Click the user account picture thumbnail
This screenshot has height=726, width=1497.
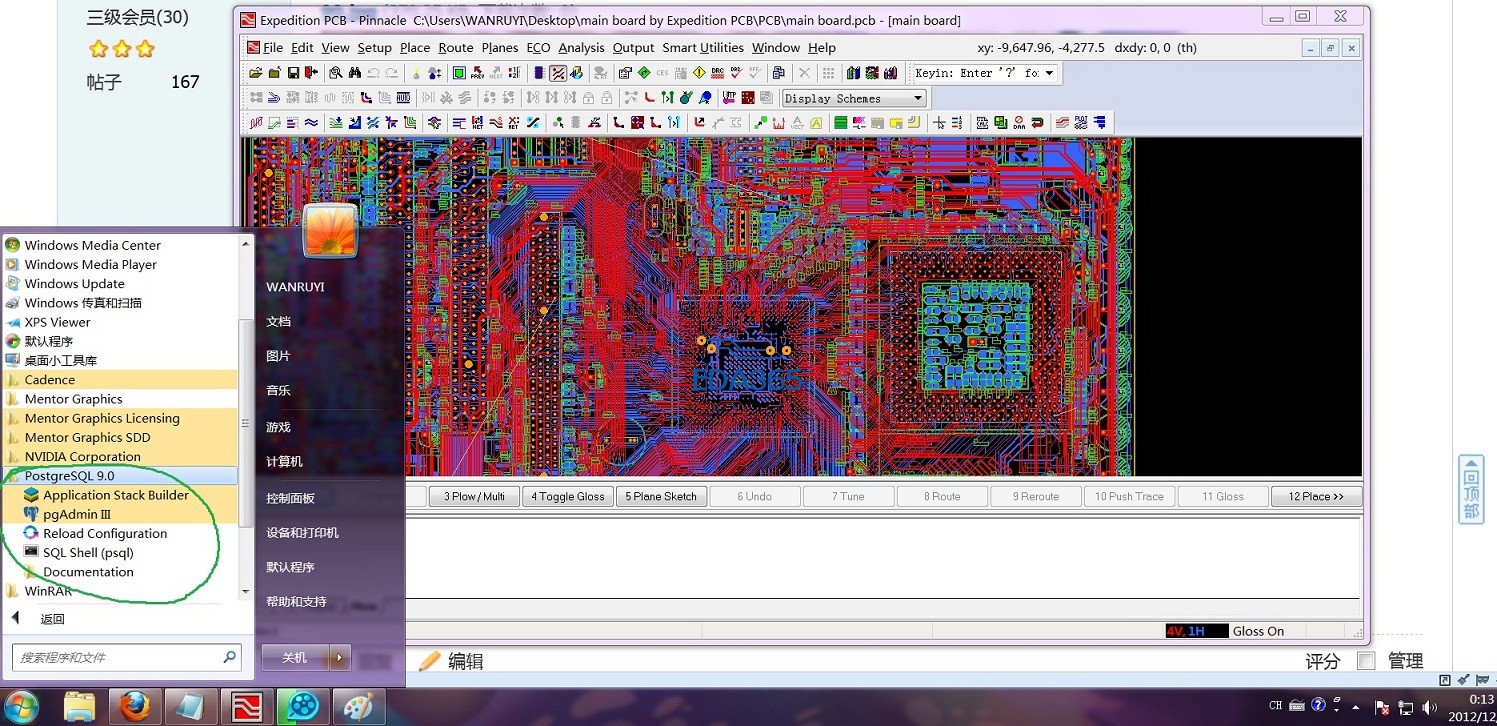point(329,232)
